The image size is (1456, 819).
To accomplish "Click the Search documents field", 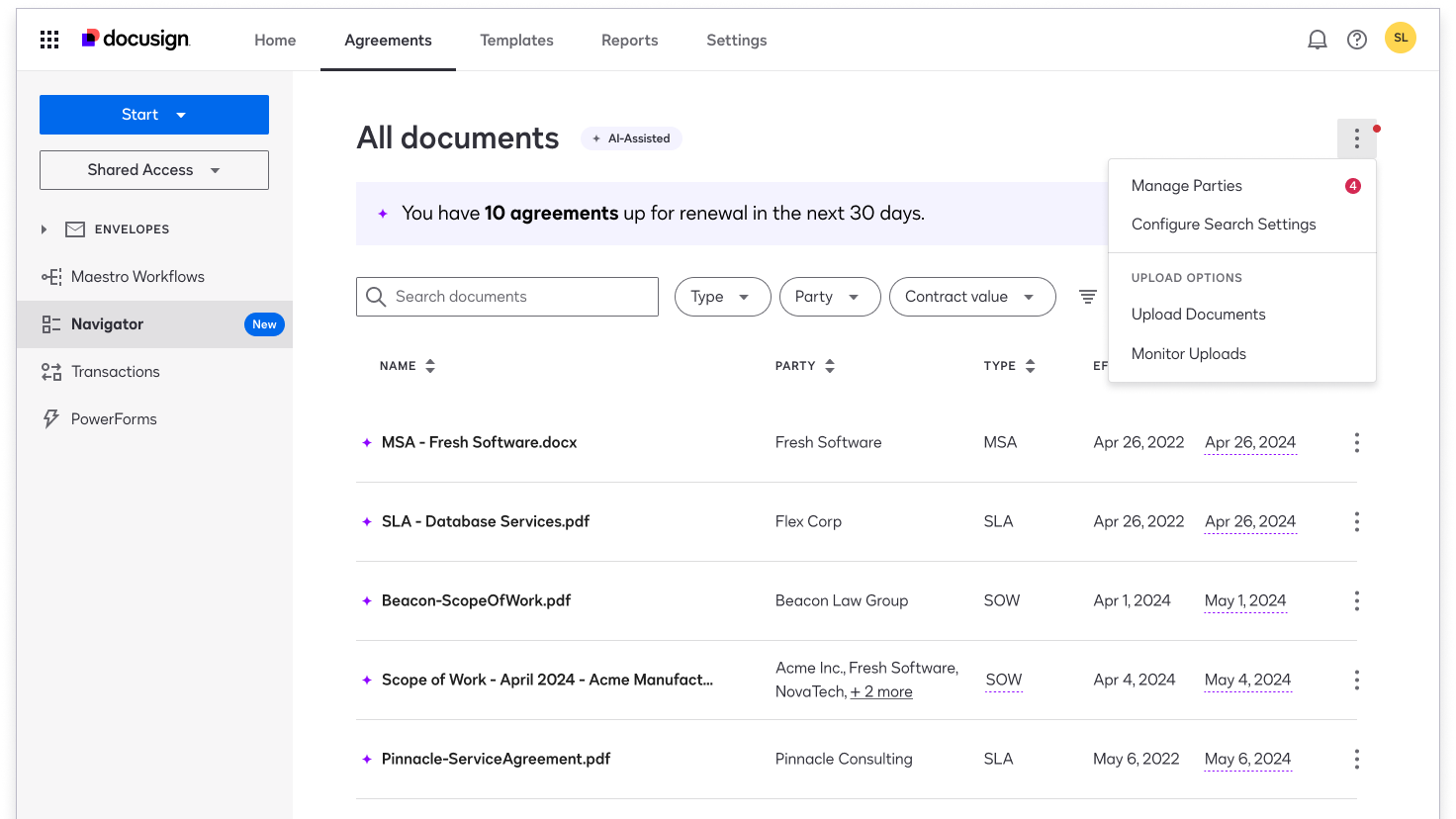I will pyautogui.click(x=519, y=297).
